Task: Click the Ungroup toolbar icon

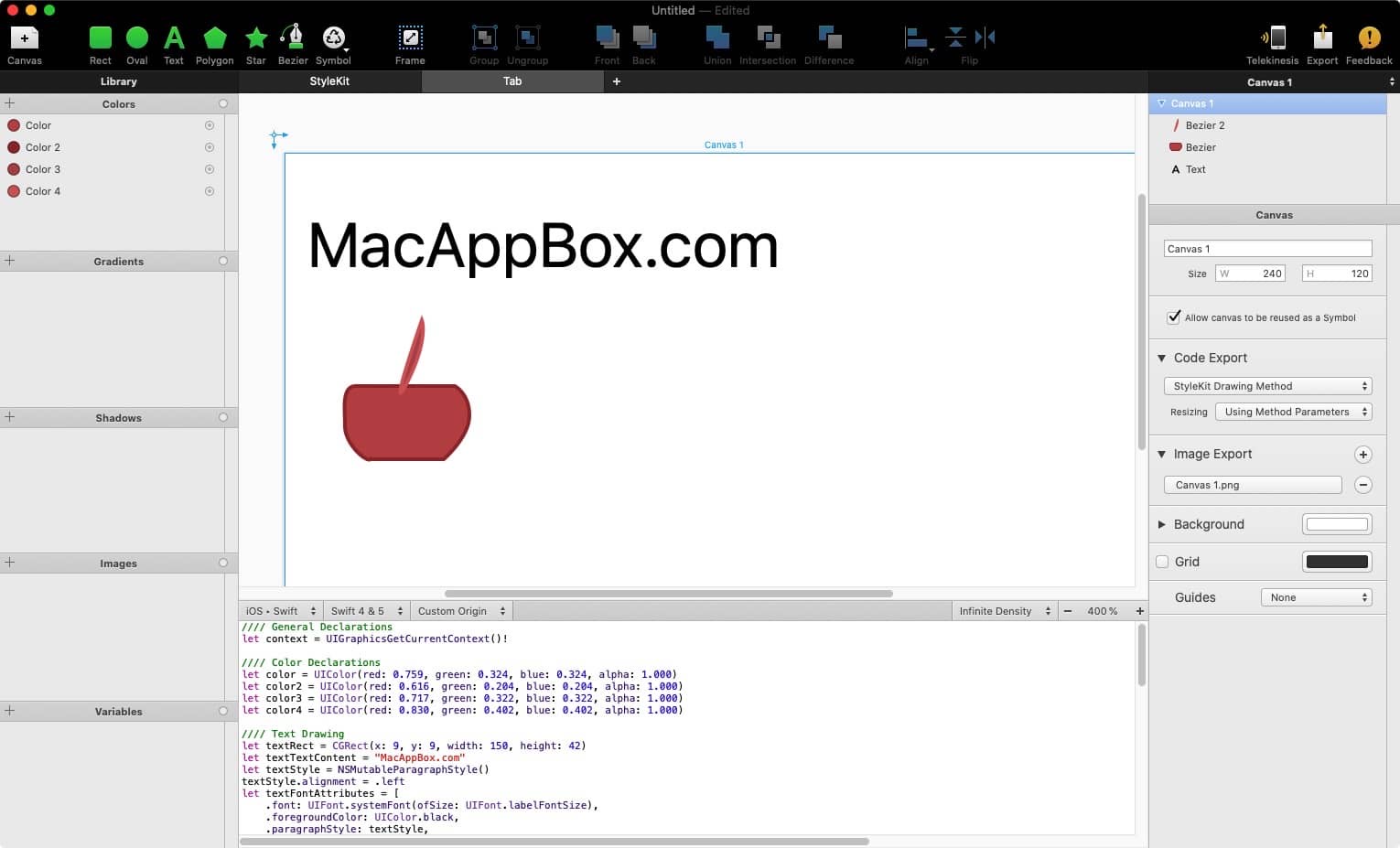Action: [527, 38]
